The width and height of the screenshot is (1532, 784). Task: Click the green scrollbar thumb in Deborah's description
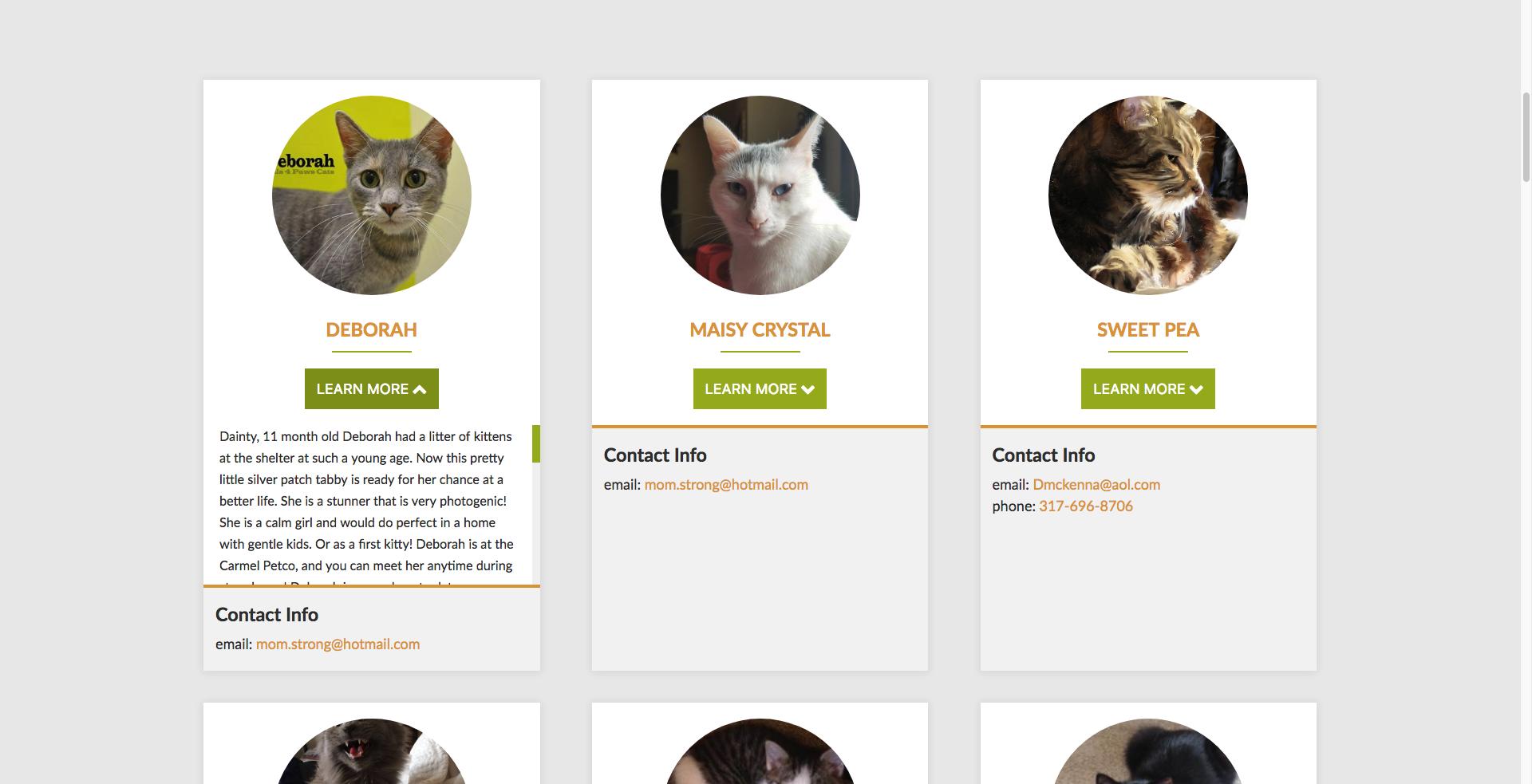point(536,443)
